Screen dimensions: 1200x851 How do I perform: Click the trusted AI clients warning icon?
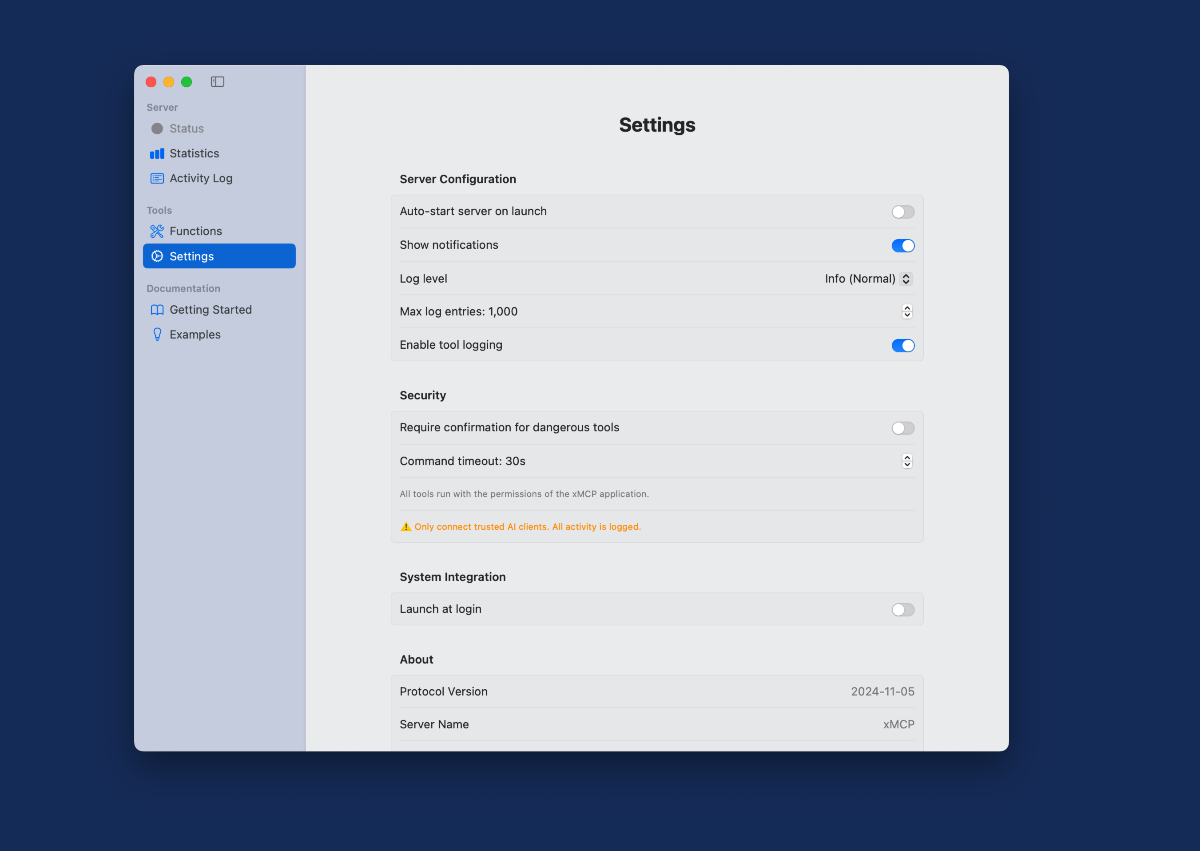[406, 527]
